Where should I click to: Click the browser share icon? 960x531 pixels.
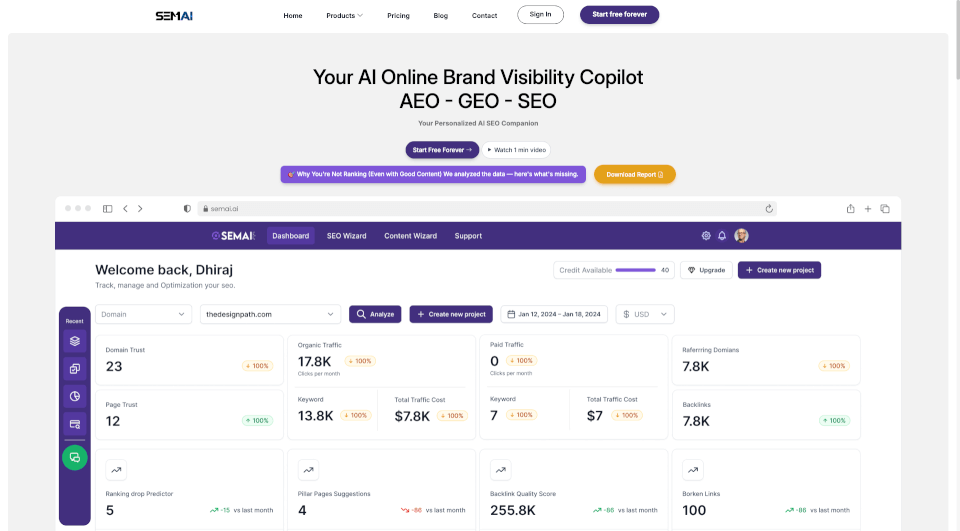pyautogui.click(x=850, y=209)
